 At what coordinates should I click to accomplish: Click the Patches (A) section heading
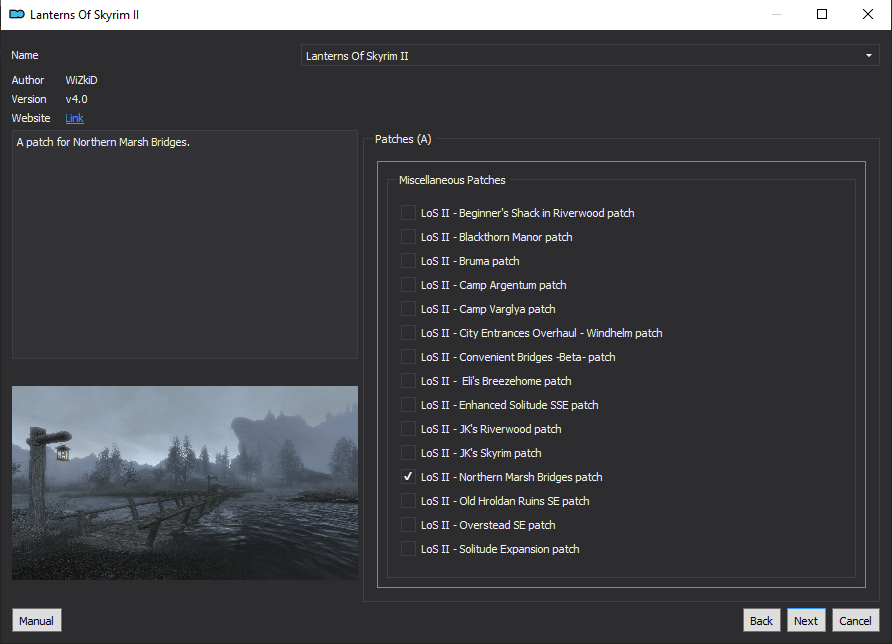coord(403,139)
